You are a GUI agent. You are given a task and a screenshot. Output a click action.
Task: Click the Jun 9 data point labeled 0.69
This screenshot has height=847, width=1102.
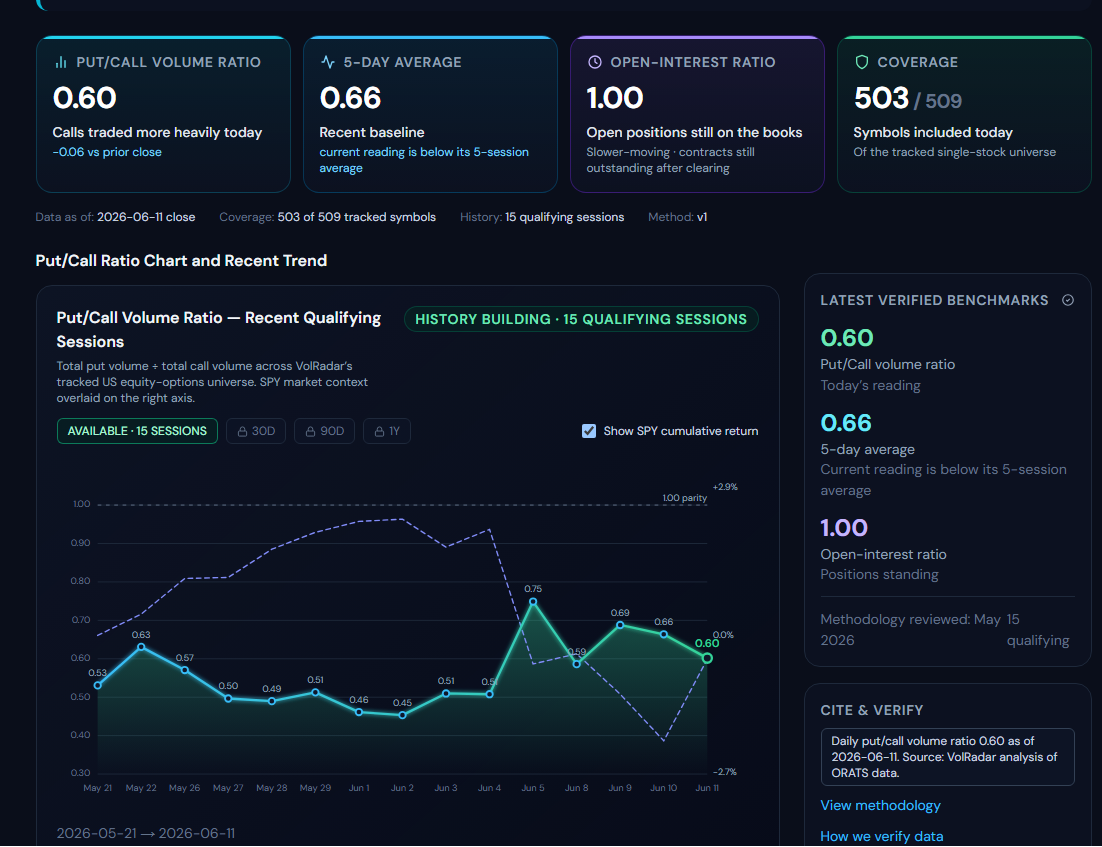click(620, 625)
